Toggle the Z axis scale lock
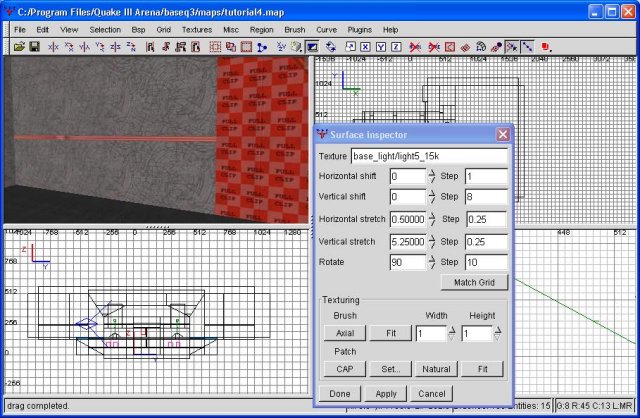This screenshot has height=418, width=640. (x=396, y=47)
